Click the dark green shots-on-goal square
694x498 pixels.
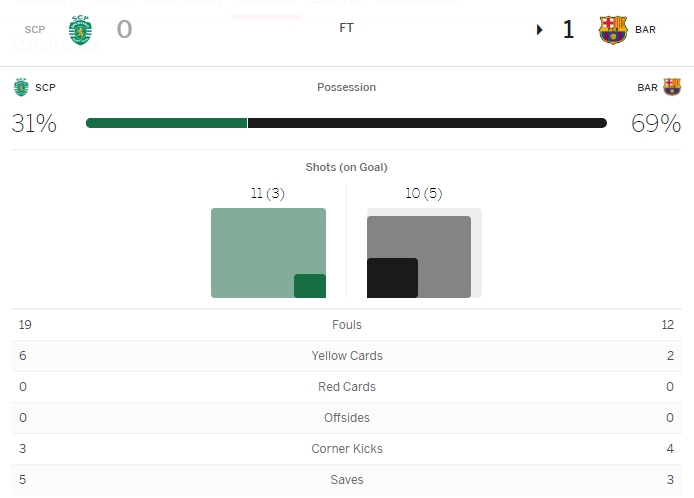click(x=310, y=286)
